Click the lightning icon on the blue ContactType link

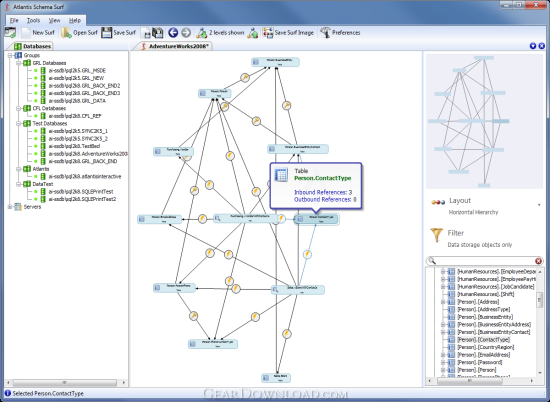coord(307,254)
